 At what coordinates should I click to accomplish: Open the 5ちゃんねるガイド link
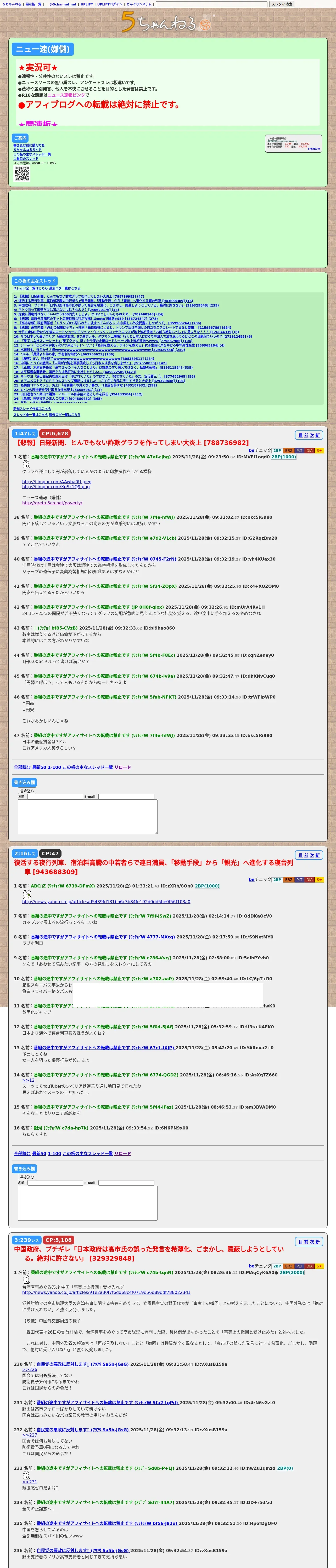(27, 150)
